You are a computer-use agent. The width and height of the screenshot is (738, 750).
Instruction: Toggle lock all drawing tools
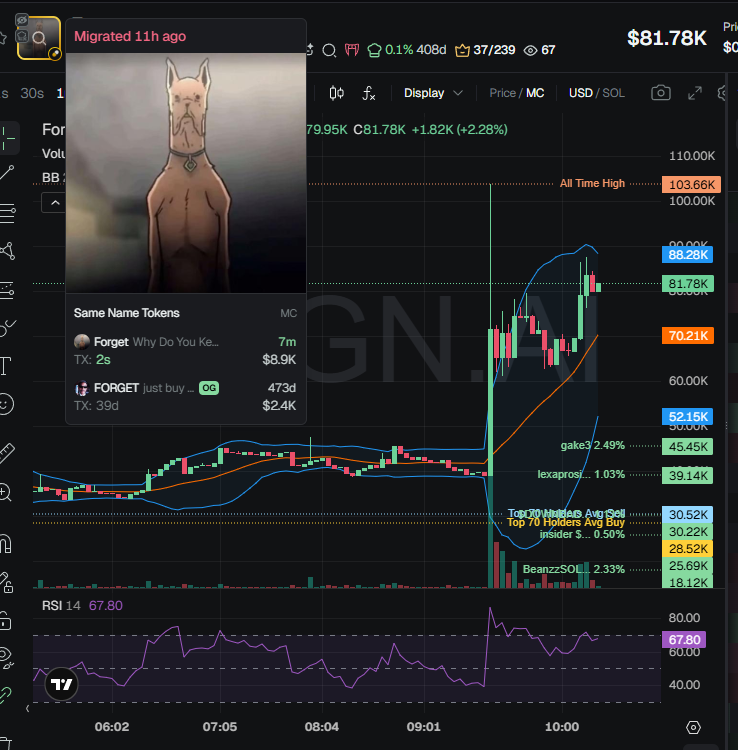tap(5, 620)
